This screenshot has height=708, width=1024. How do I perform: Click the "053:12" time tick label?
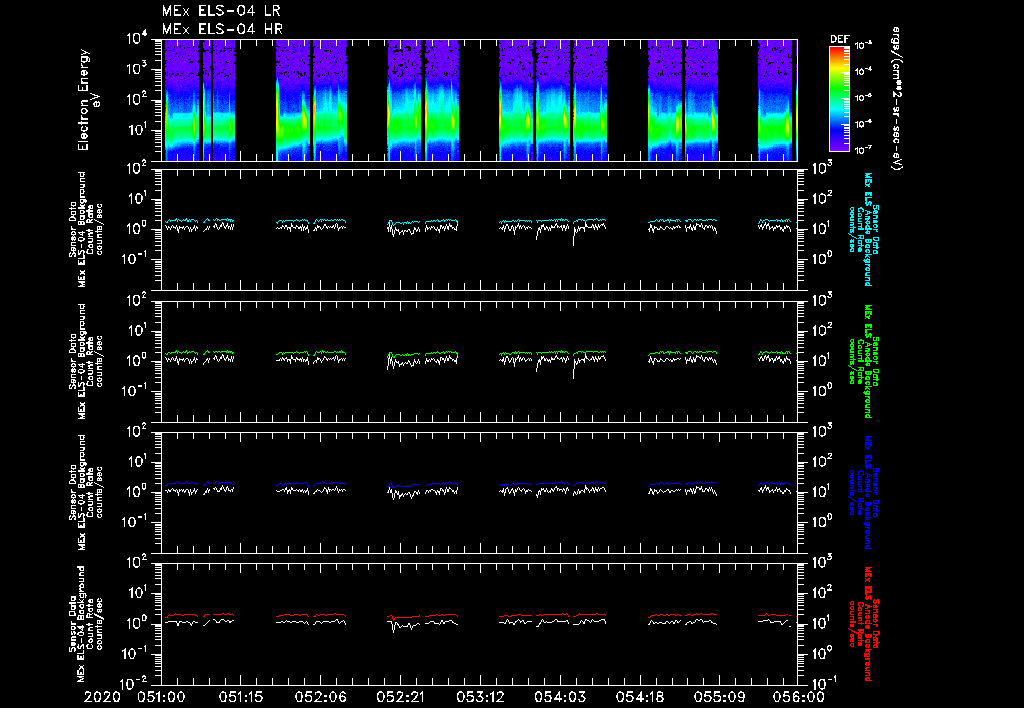[x=479, y=697]
